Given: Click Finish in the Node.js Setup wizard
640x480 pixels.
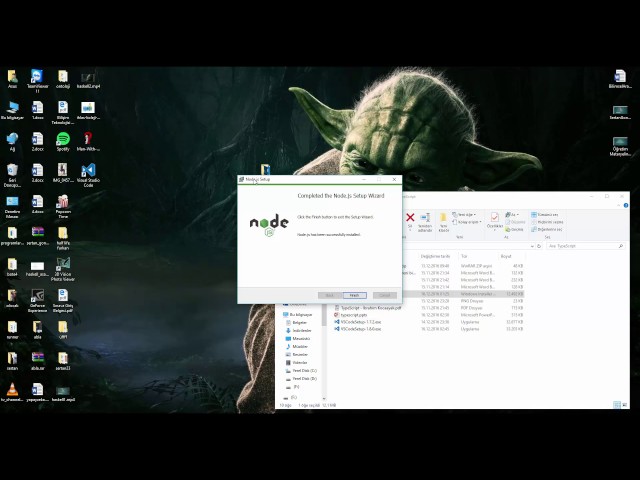Looking at the screenshot, I should [354, 295].
